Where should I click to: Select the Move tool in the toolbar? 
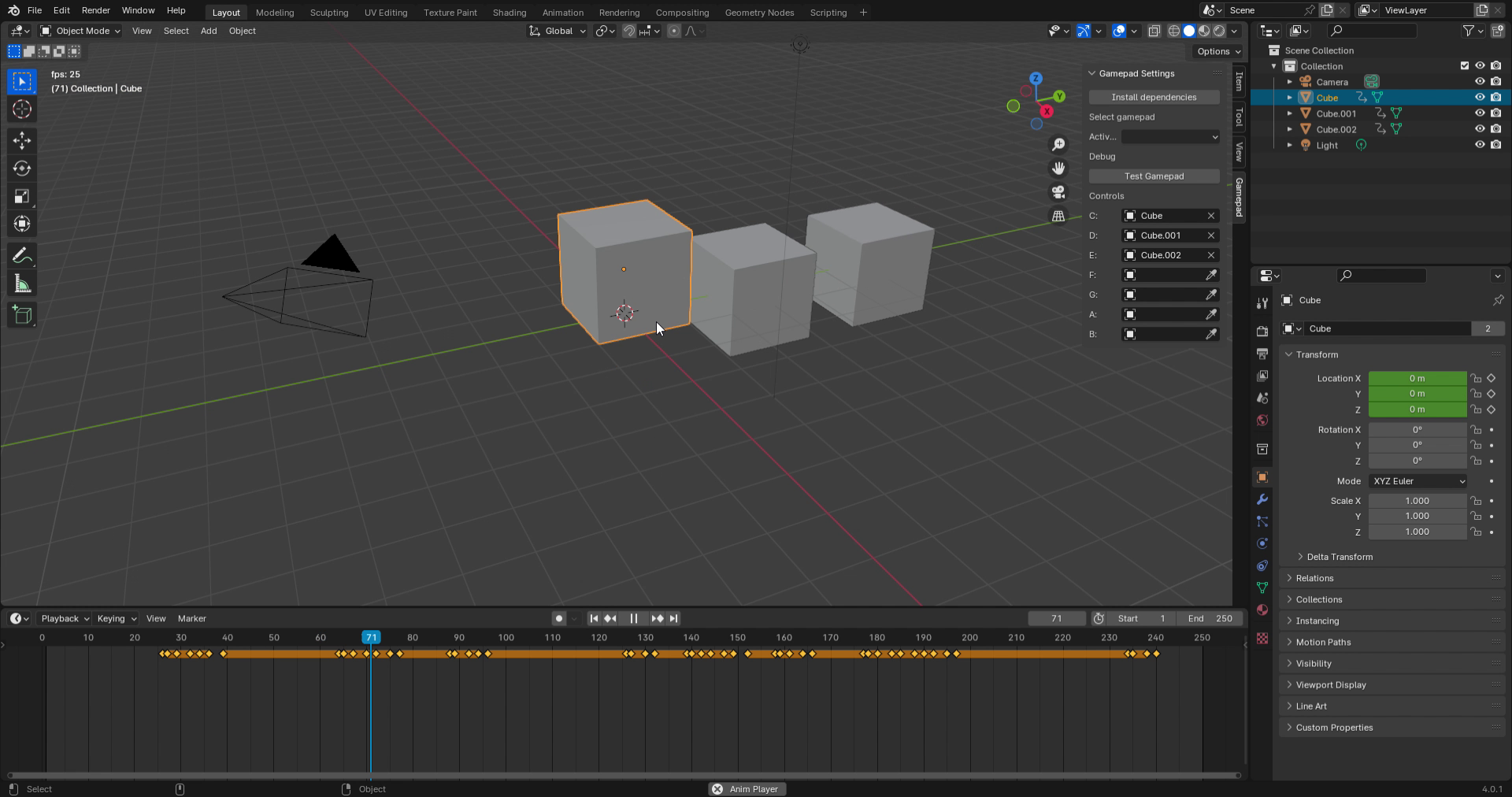tap(21, 140)
